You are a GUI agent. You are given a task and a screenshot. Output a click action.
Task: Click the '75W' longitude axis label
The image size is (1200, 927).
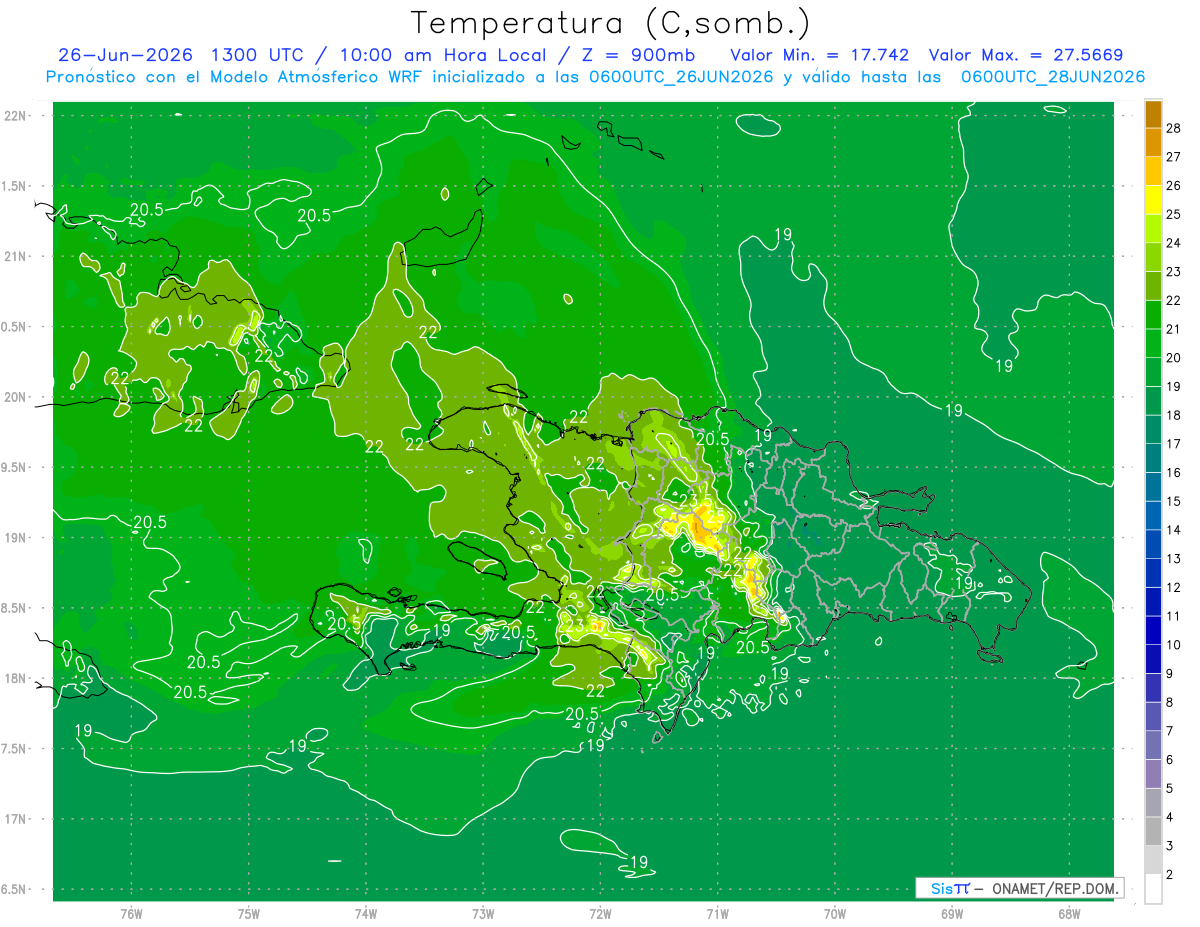[x=248, y=913]
